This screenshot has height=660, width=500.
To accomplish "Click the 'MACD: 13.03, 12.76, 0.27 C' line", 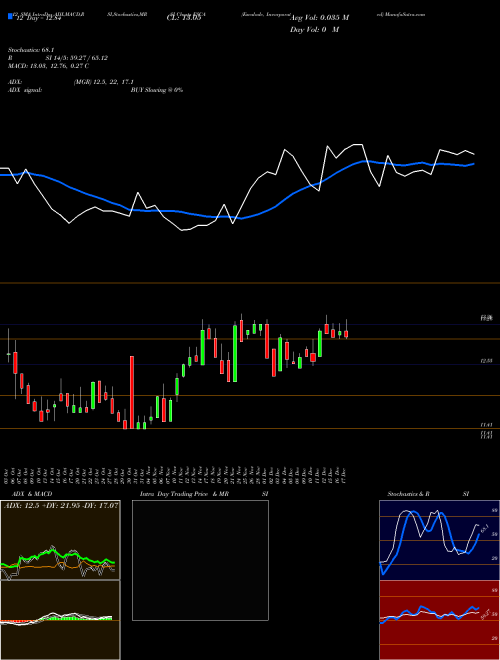I will click(48, 66).
